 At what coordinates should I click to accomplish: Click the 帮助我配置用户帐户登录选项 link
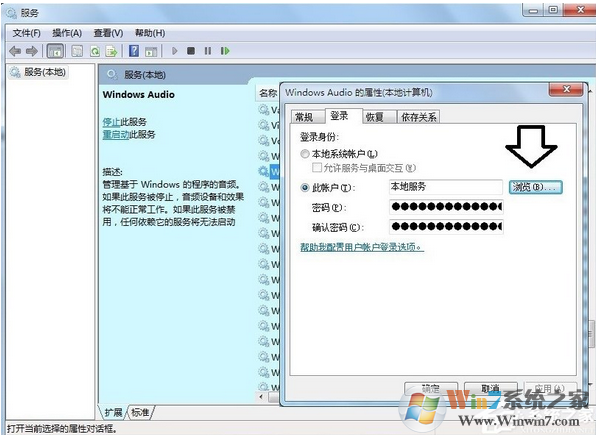click(x=361, y=247)
